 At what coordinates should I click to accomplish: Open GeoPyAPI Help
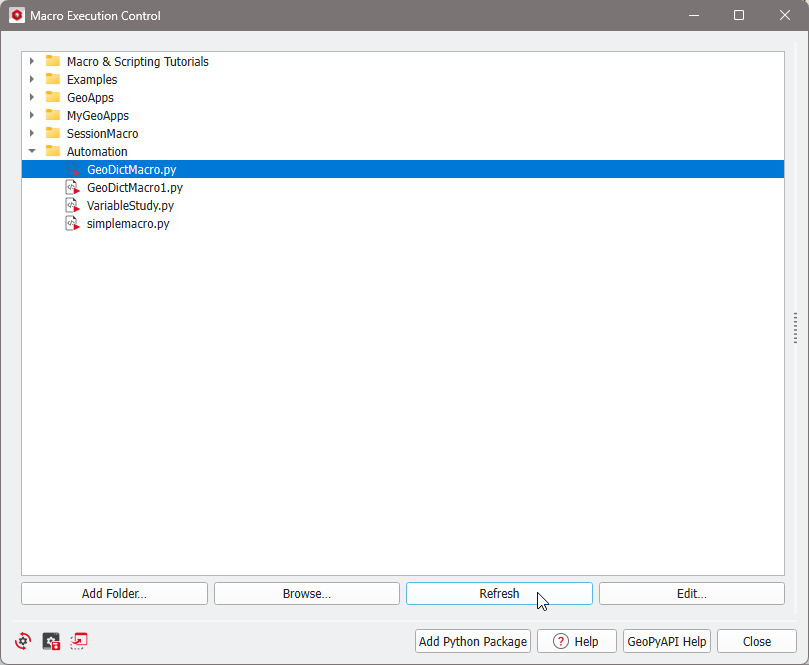[x=666, y=641]
